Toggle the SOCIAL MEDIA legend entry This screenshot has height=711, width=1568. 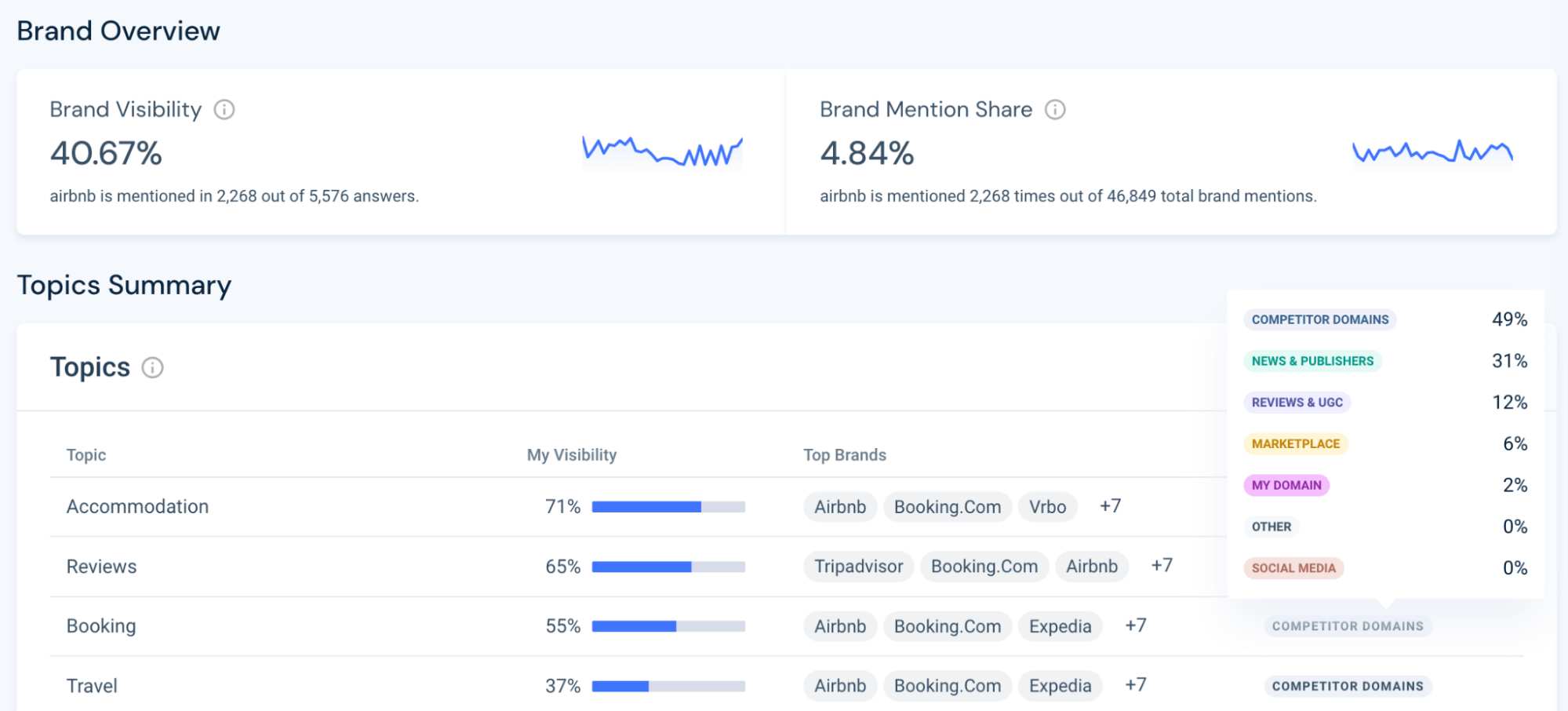coord(1293,567)
